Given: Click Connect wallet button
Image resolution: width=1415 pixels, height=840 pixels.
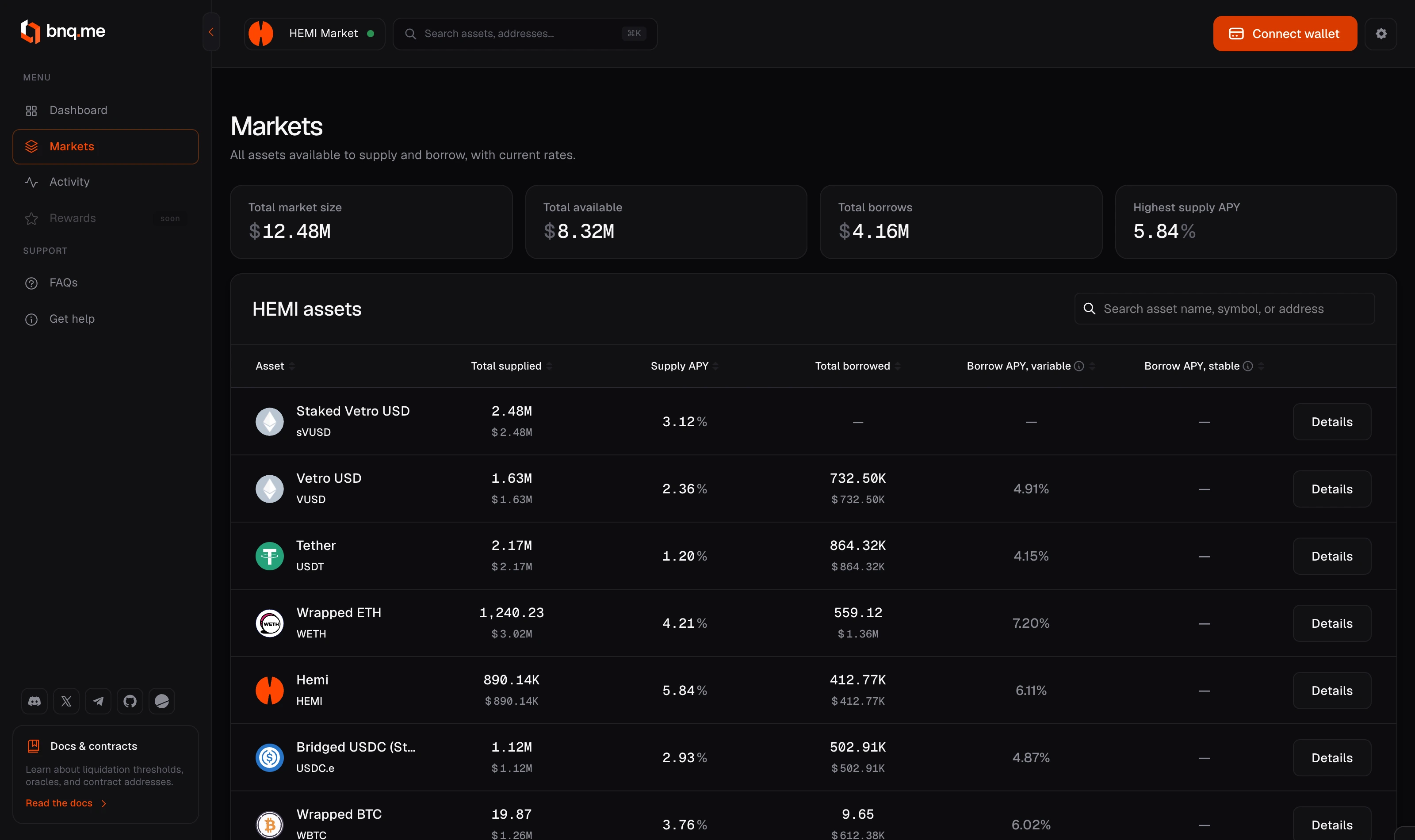Looking at the screenshot, I should (x=1284, y=34).
